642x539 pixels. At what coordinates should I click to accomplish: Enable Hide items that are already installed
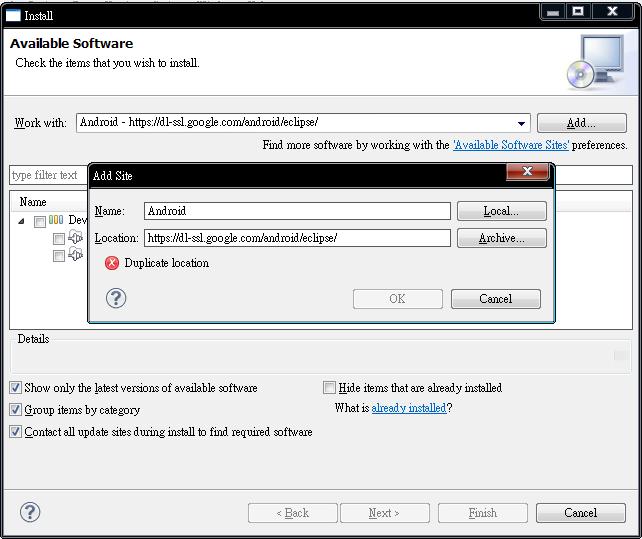[x=329, y=387]
